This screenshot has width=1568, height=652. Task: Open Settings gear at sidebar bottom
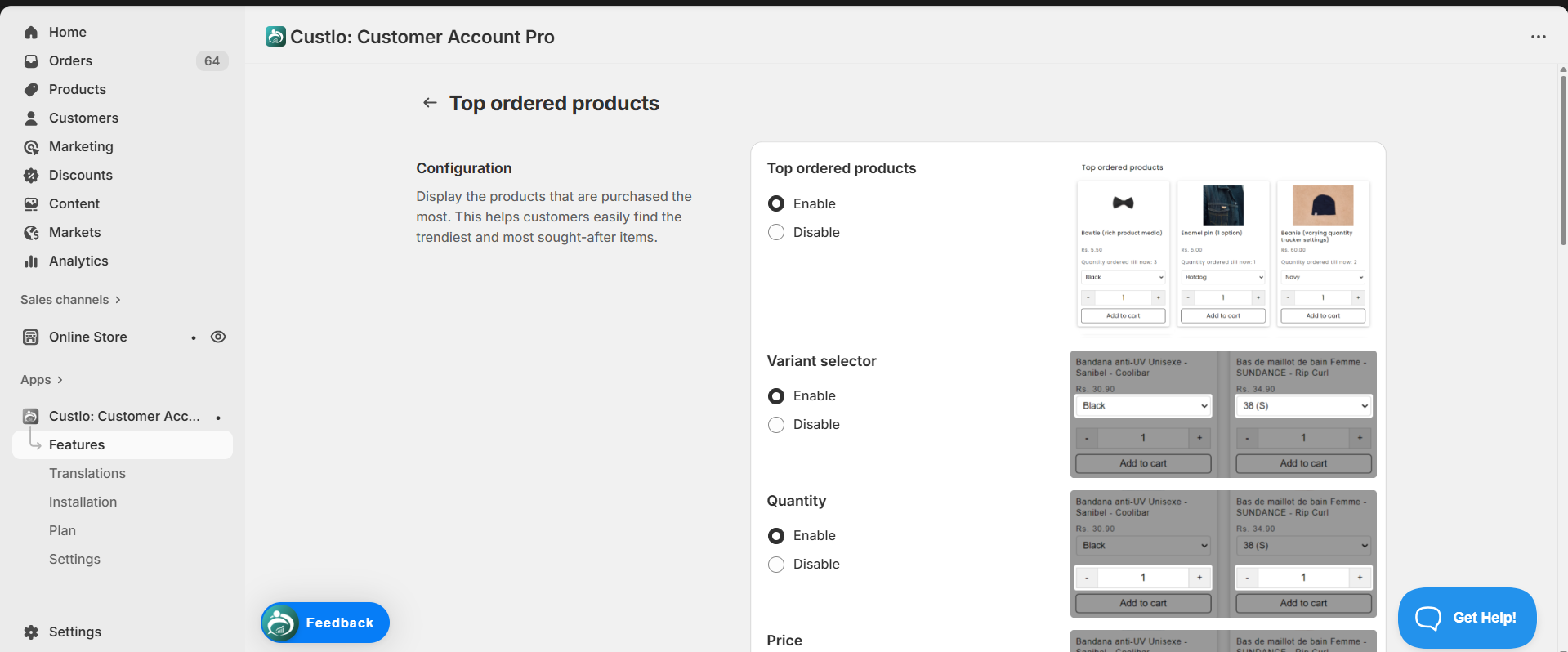point(31,632)
